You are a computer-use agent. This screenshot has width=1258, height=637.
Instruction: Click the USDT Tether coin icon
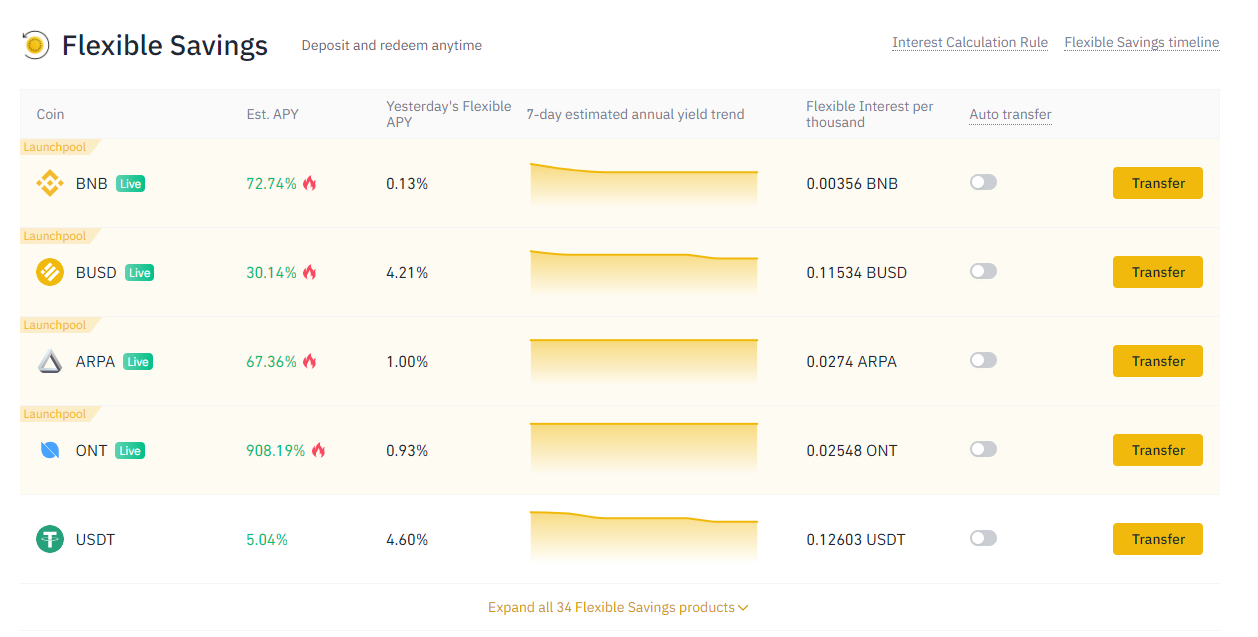point(50,539)
